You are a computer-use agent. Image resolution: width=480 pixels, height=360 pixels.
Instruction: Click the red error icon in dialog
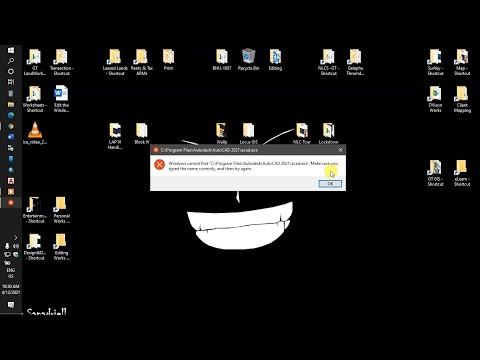tap(159, 164)
